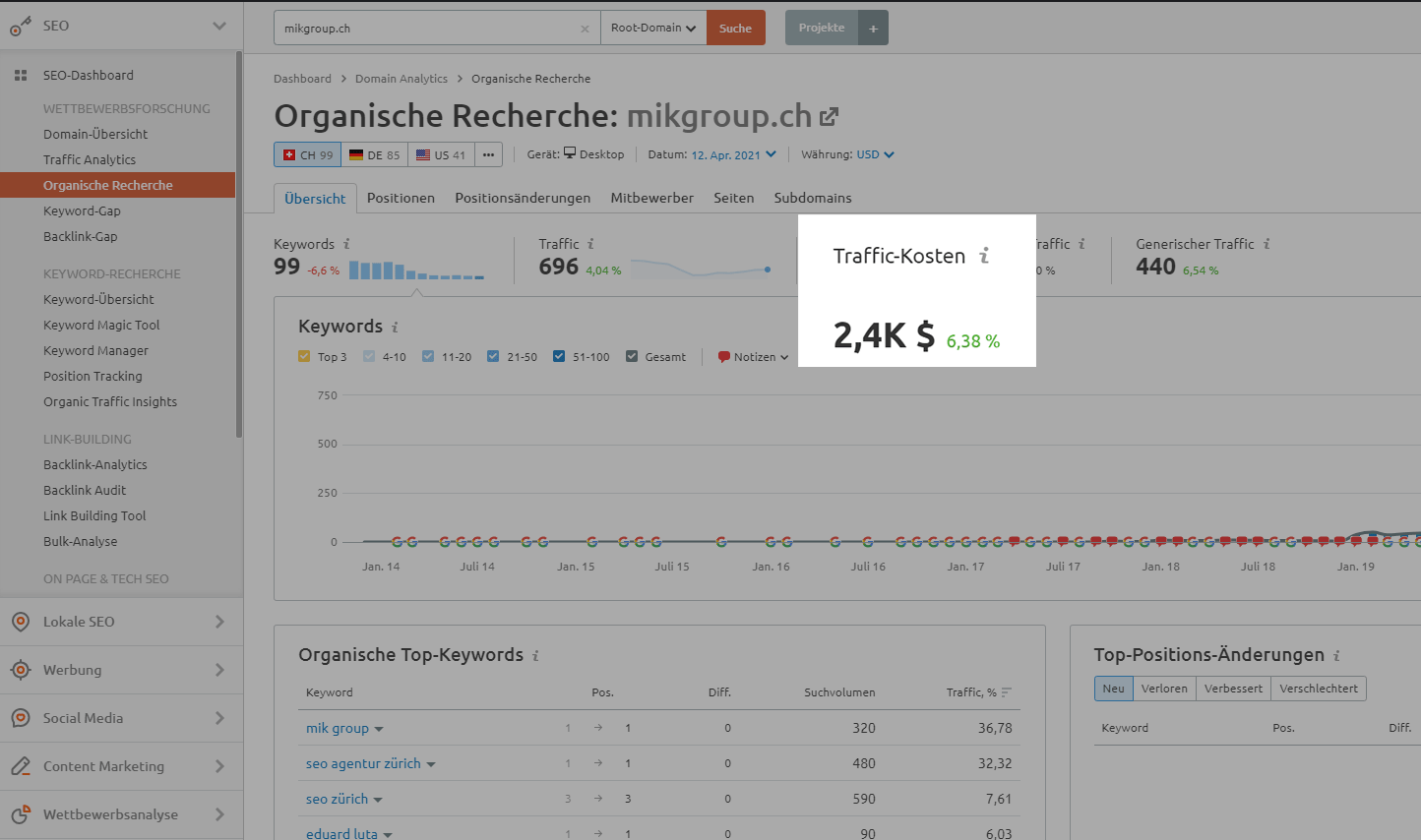Open Content Marketing pencil icon
Viewport: 1421px width, 840px height.
(21, 766)
